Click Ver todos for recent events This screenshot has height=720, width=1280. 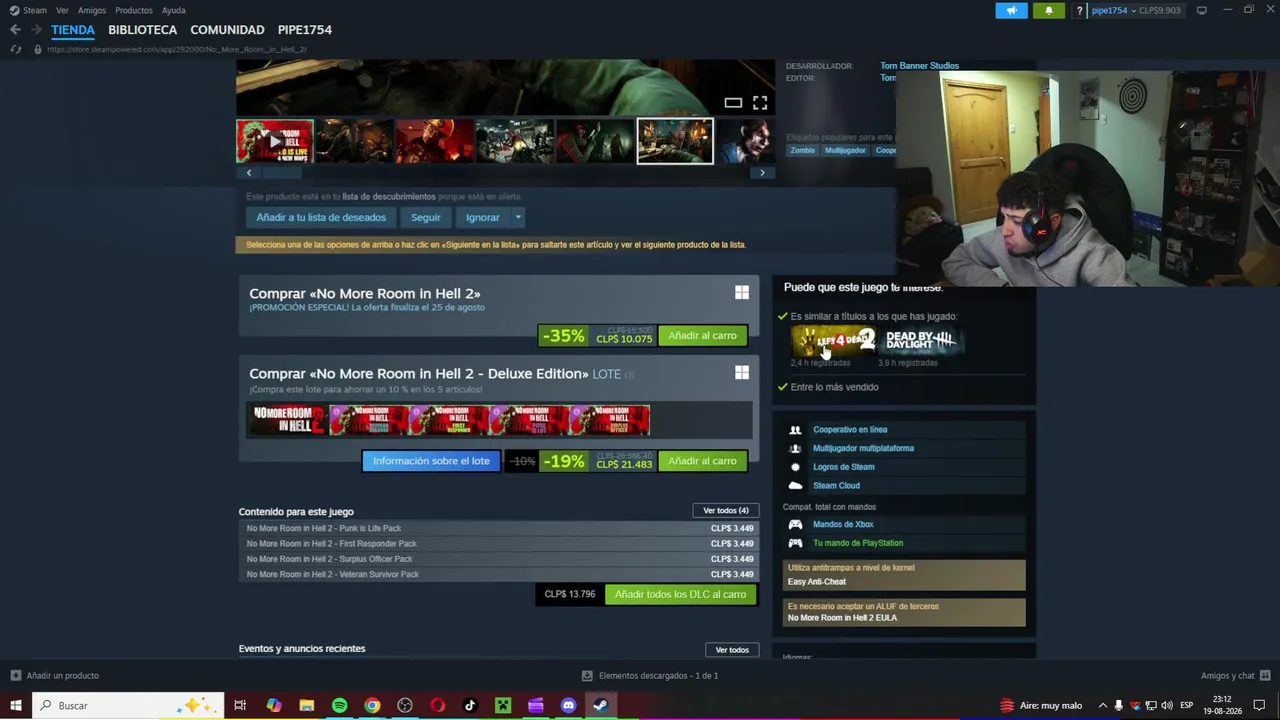tap(732, 650)
